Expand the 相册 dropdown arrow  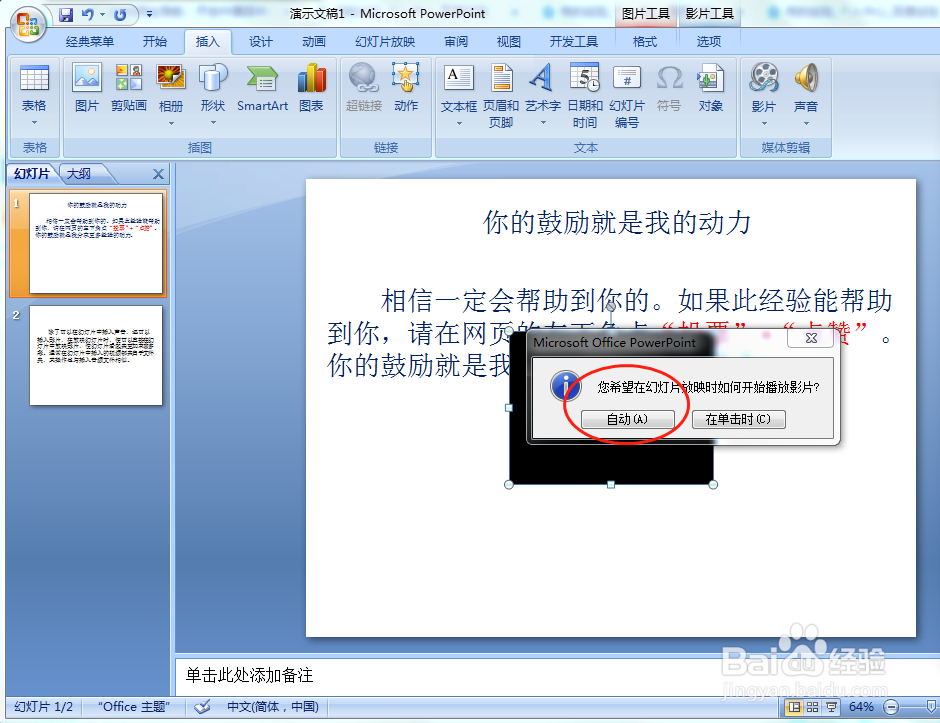[x=171, y=123]
